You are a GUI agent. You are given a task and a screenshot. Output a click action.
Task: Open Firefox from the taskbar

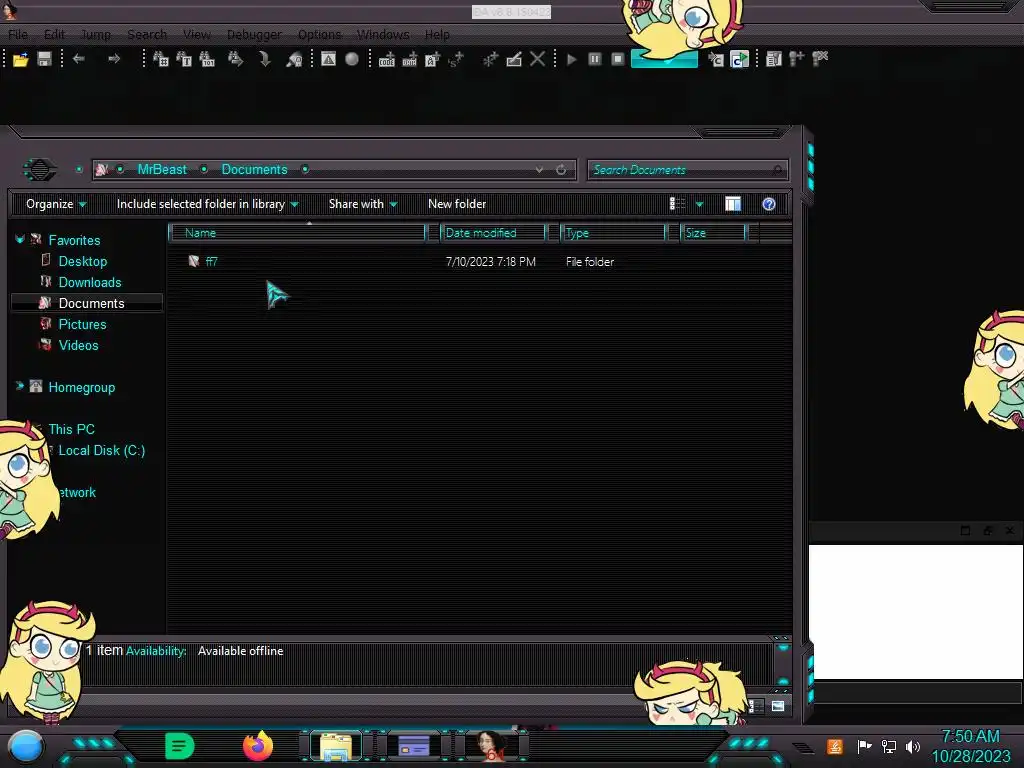click(x=258, y=746)
